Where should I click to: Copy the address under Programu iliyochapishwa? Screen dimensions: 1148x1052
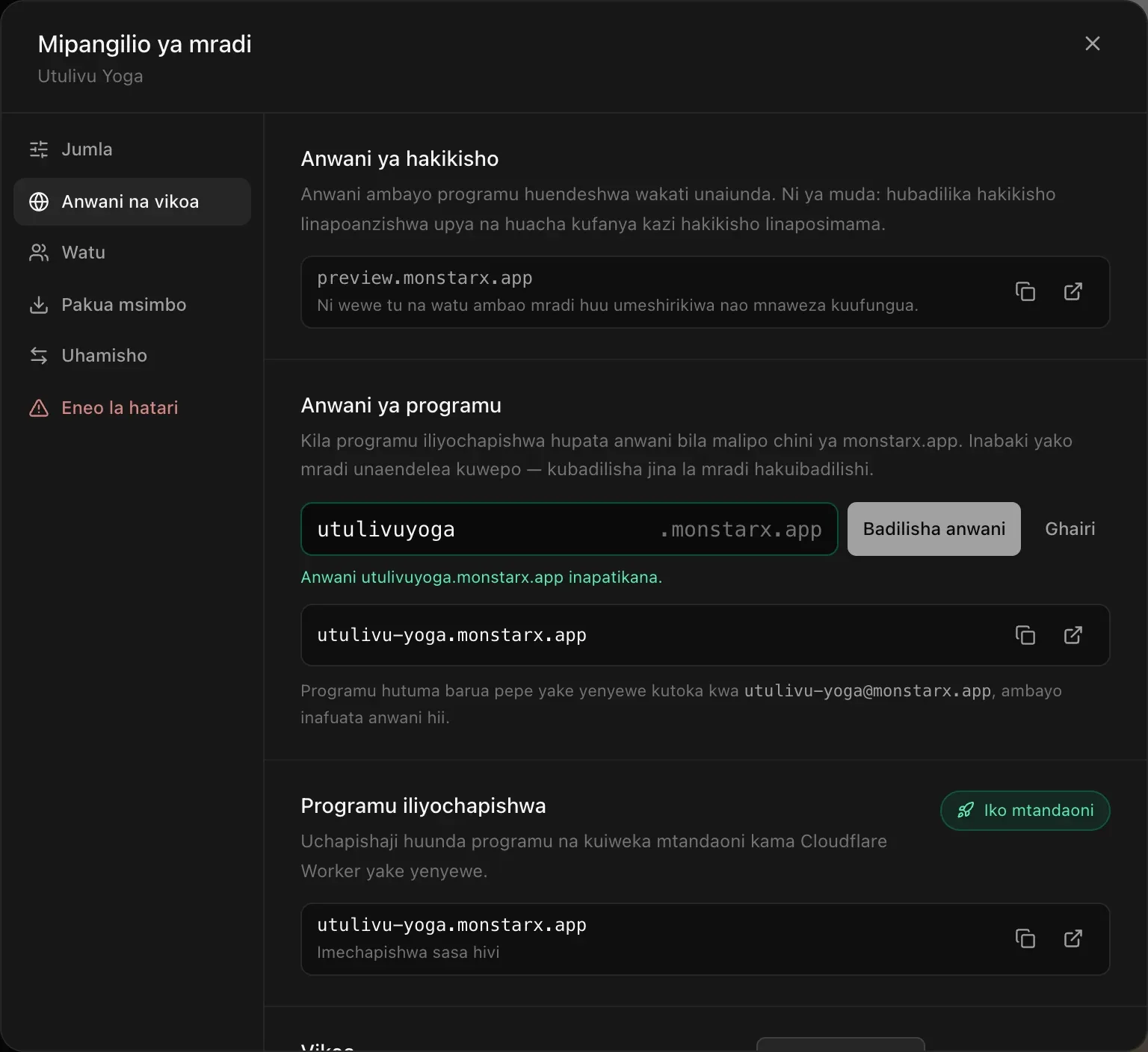1025,938
